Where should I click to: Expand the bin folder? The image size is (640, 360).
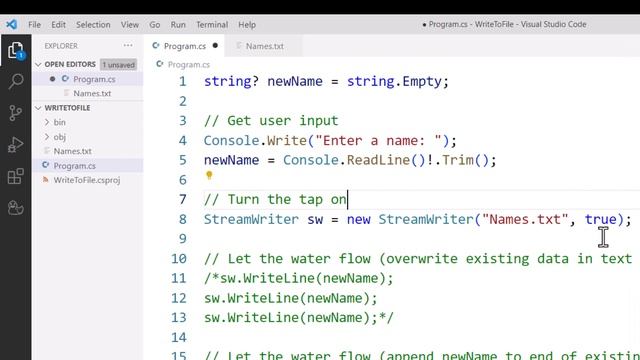pyautogui.click(x=47, y=122)
